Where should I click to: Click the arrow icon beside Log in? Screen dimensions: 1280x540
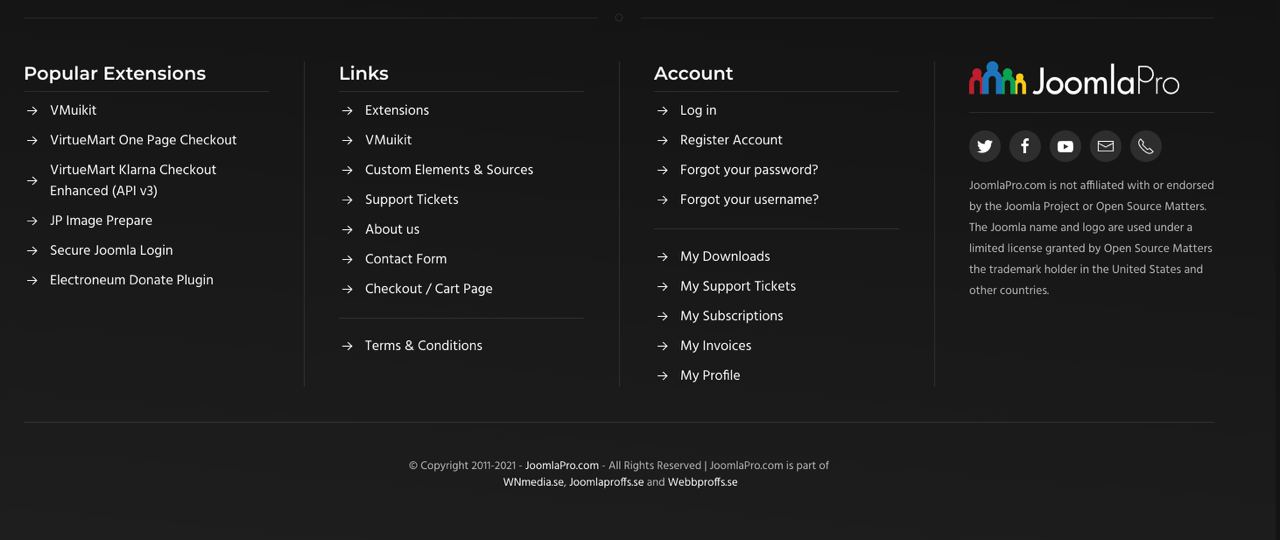pyautogui.click(x=662, y=111)
